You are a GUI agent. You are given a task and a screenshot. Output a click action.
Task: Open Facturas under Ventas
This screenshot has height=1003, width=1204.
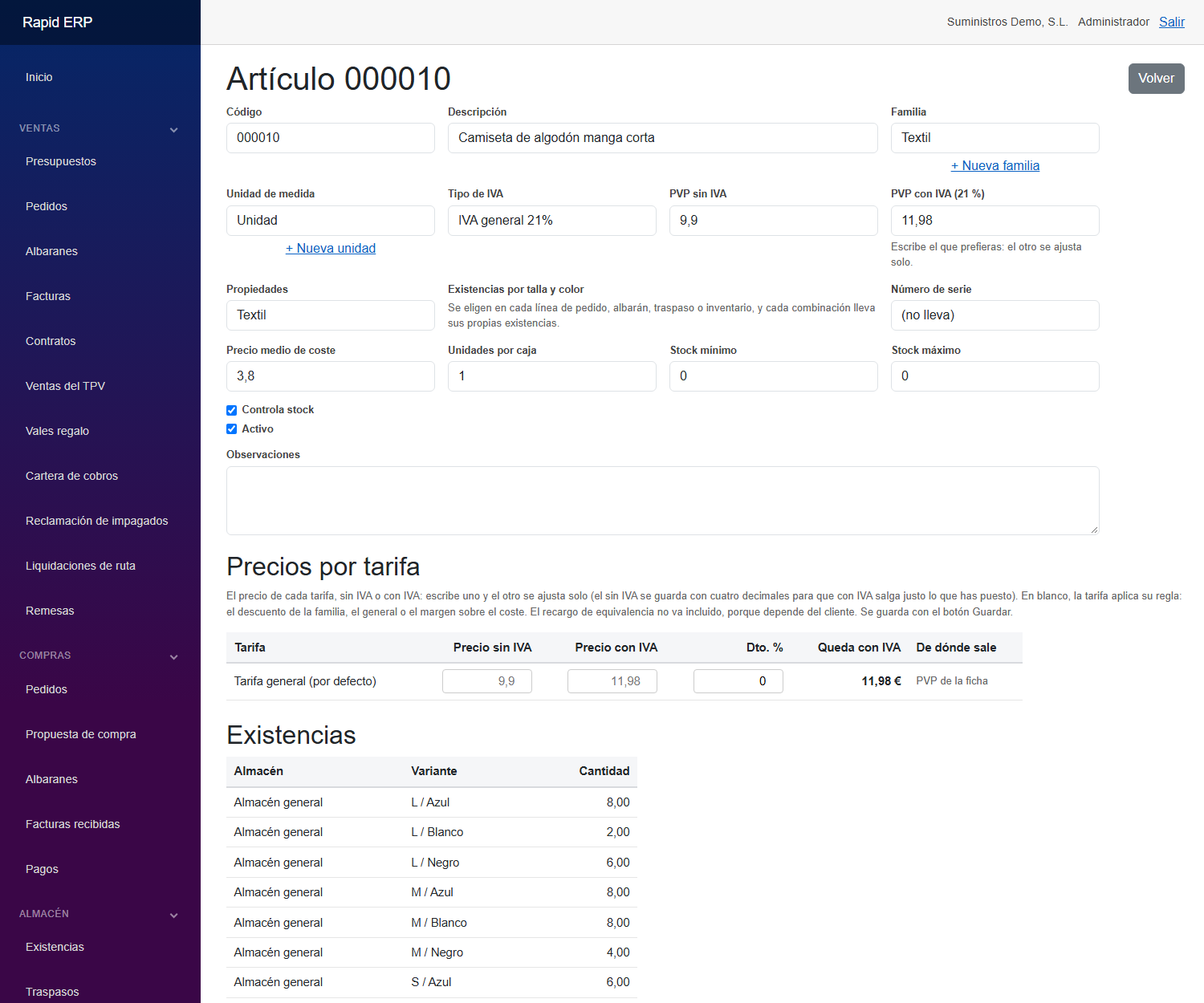[48, 296]
